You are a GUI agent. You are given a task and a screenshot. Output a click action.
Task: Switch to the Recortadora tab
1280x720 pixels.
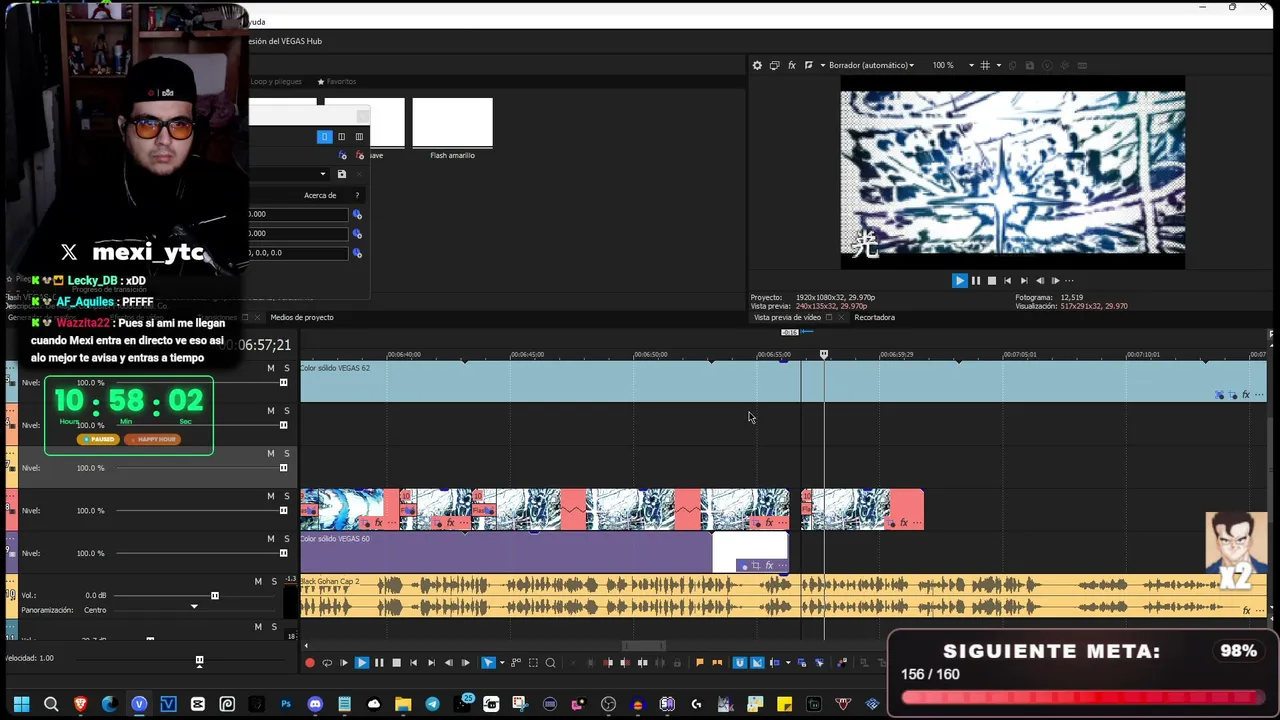(x=874, y=318)
